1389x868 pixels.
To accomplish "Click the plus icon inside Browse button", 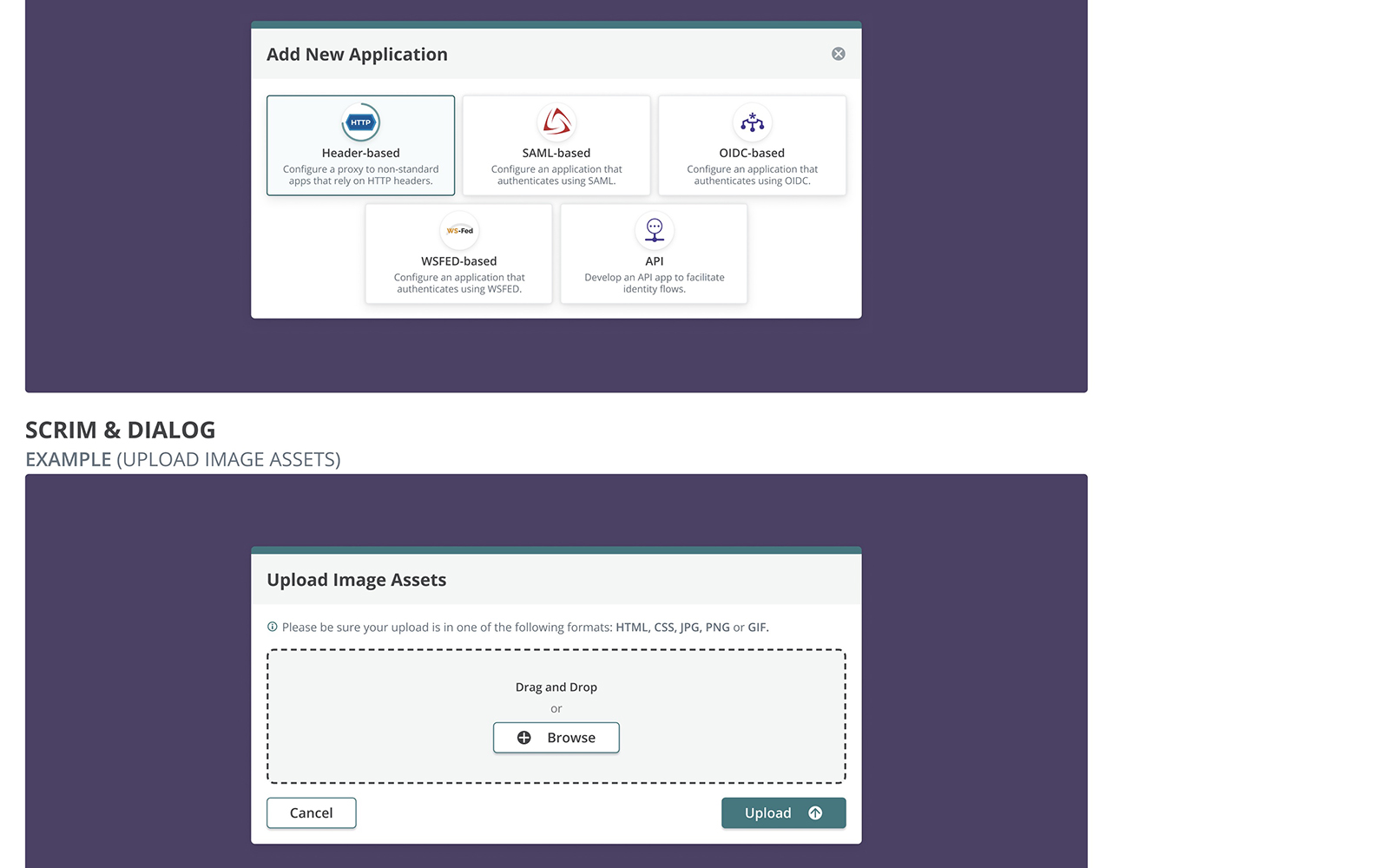I will pyautogui.click(x=524, y=738).
